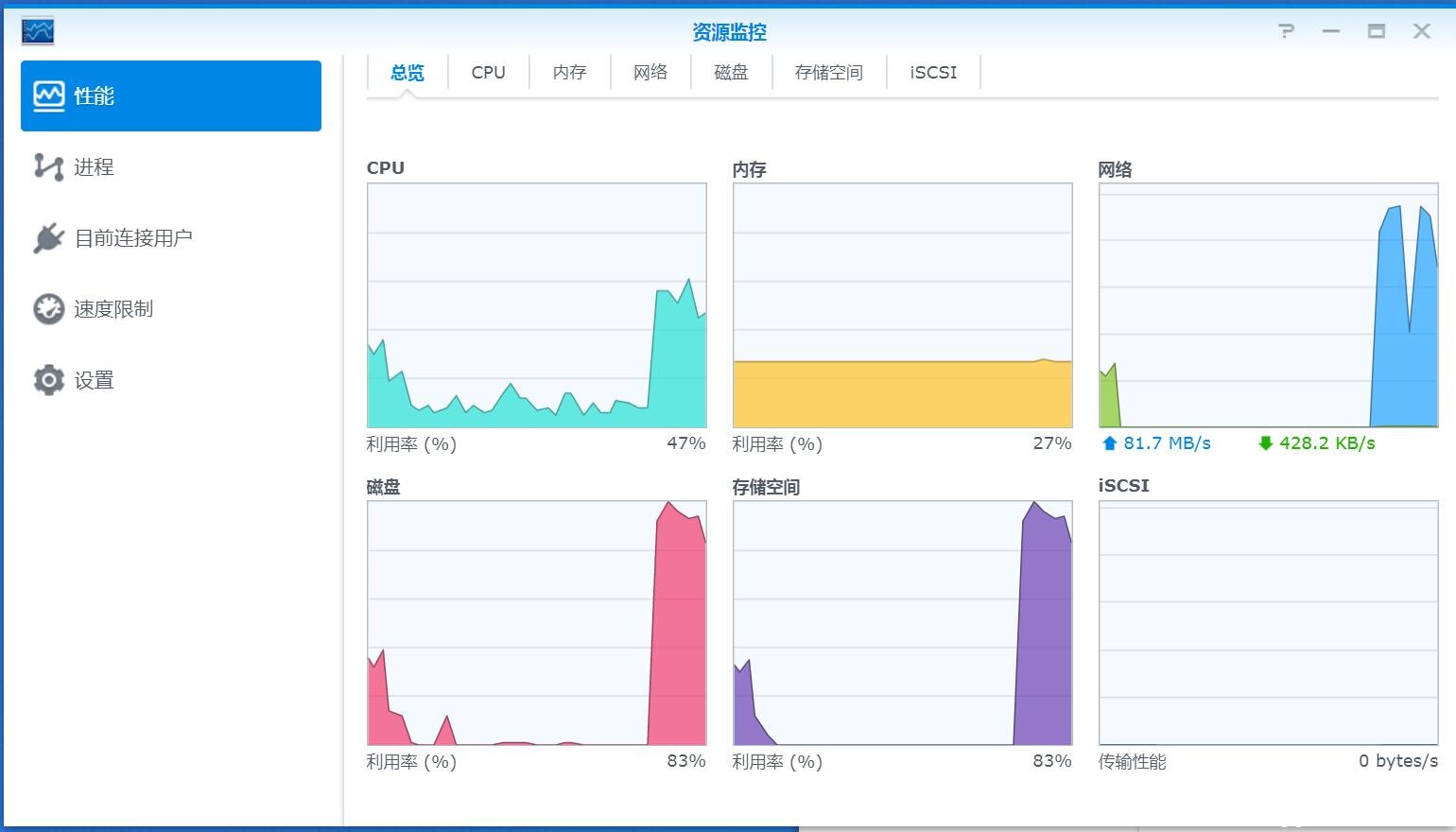The height and width of the screenshot is (832, 1456).
Task: Open the help question mark icon
Action: pyautogui.click(x=1286, y=31)
